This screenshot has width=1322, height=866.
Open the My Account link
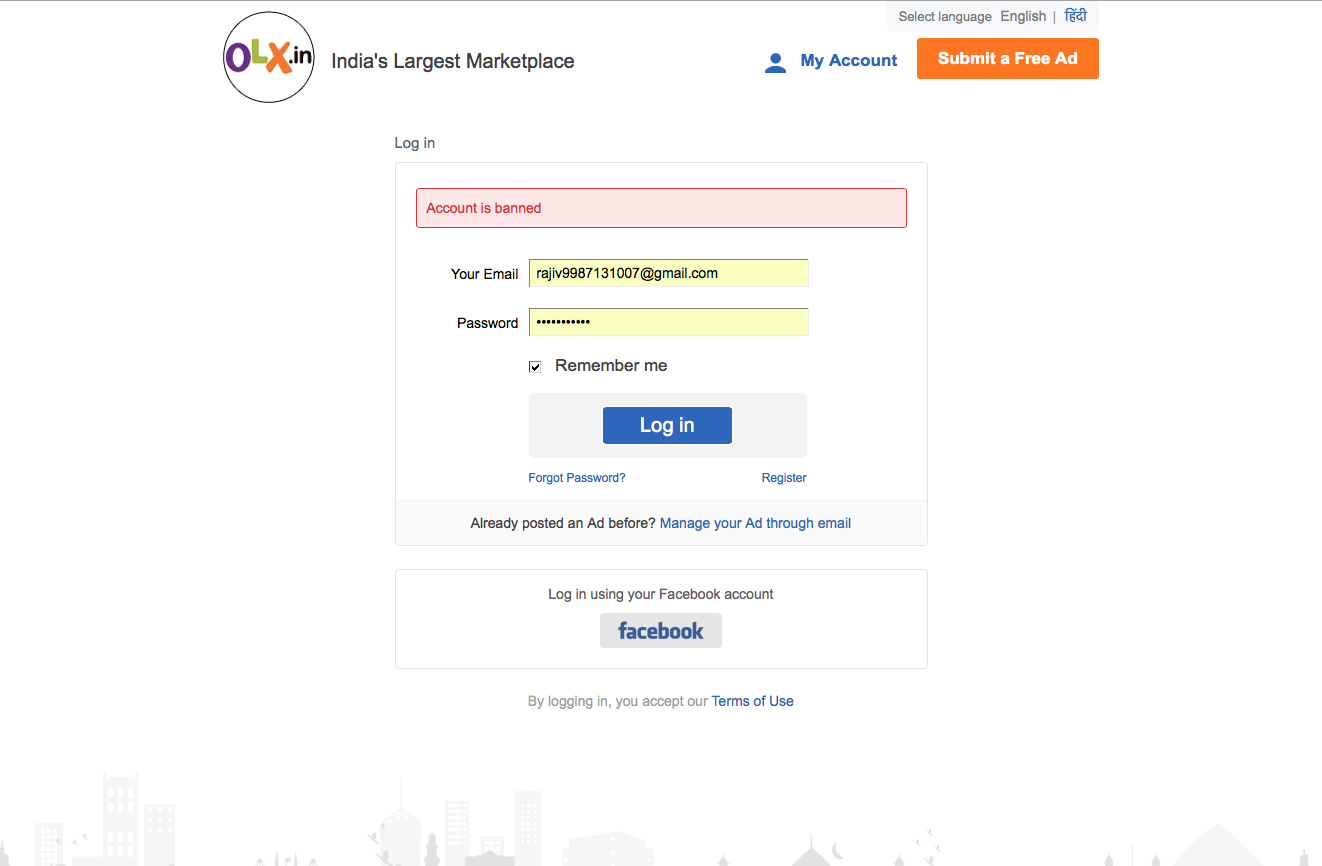[x=848, y=61]
